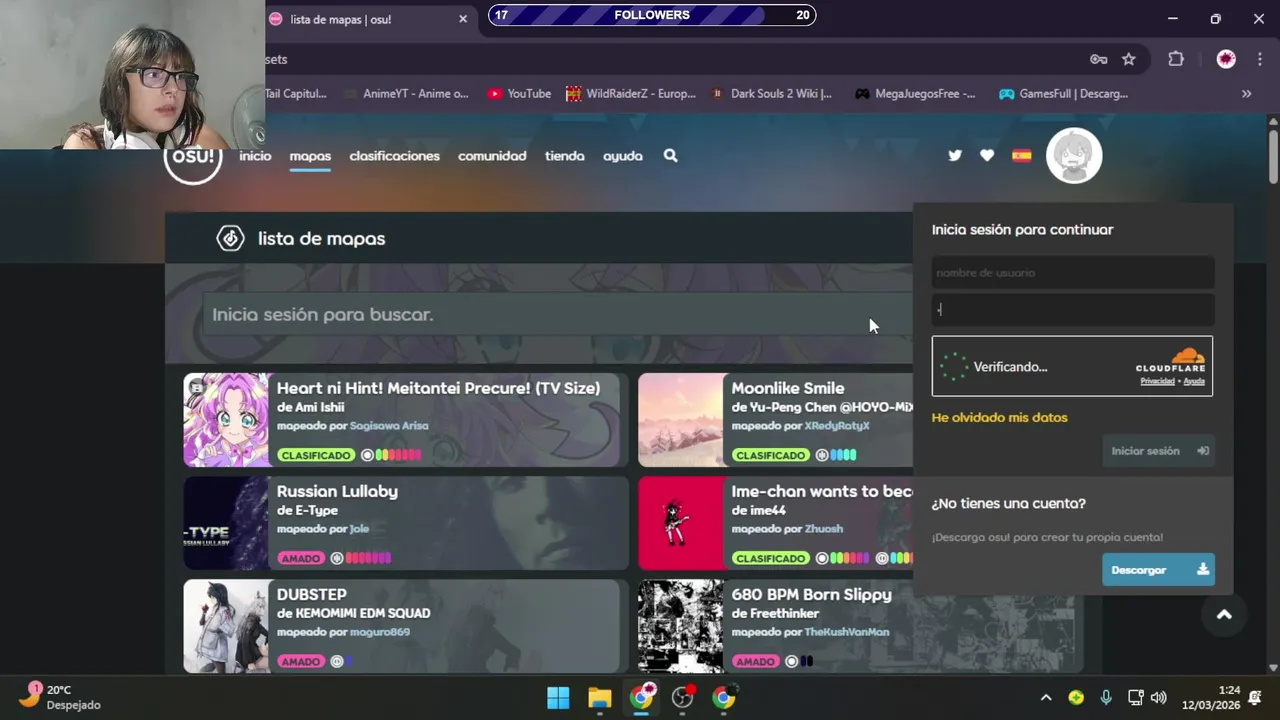Viewport: 1280px width, 720px height.
Task: Click the Ime-chan beatmap cover thumbnail
Action: click(681, 523)
